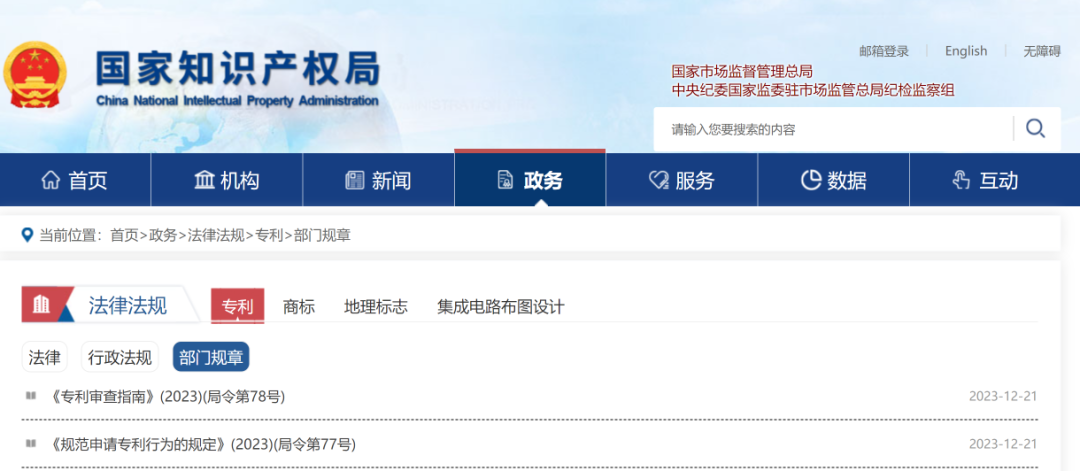Open 《规范申请专利行为的规定》 document link
1080x471 pixels.
[202, 444]
